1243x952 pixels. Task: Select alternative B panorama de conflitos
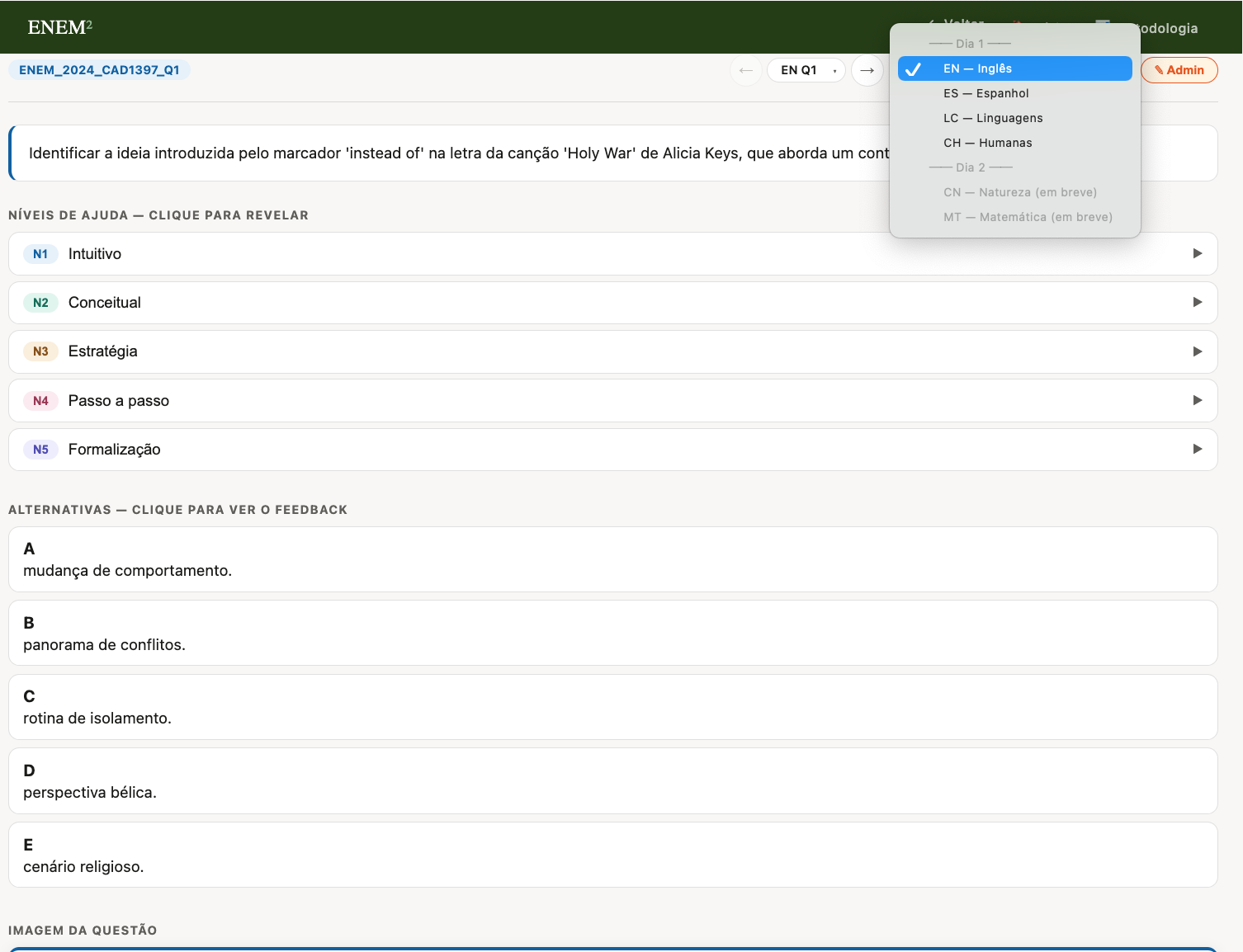coord(612,633)
